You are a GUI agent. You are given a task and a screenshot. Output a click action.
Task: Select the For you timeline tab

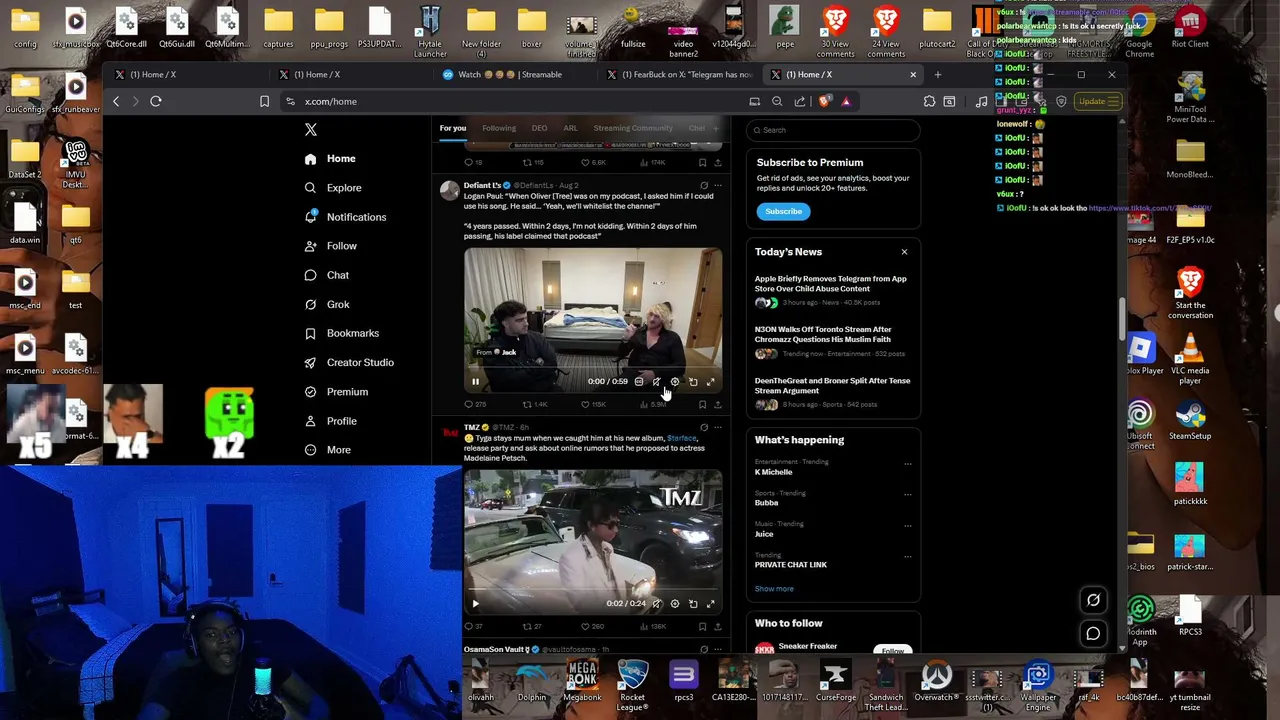[x=452, y=128]
